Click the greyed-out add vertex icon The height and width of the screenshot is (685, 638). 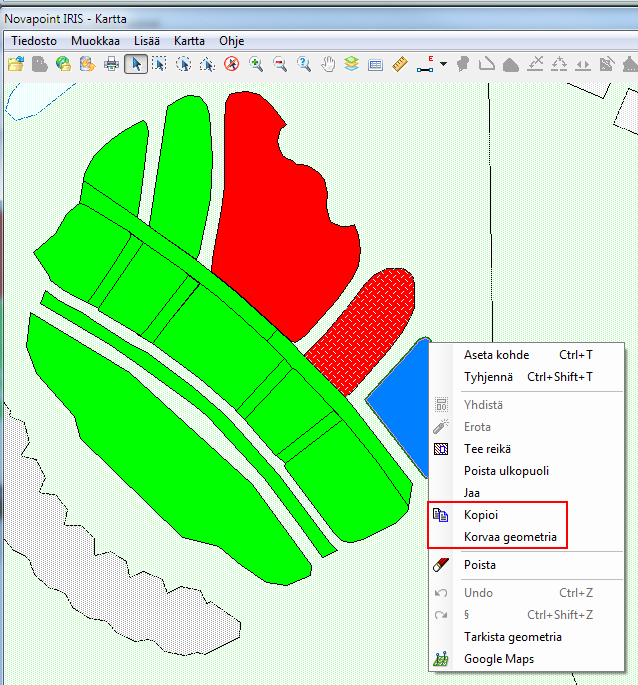(x=559, y=64)
